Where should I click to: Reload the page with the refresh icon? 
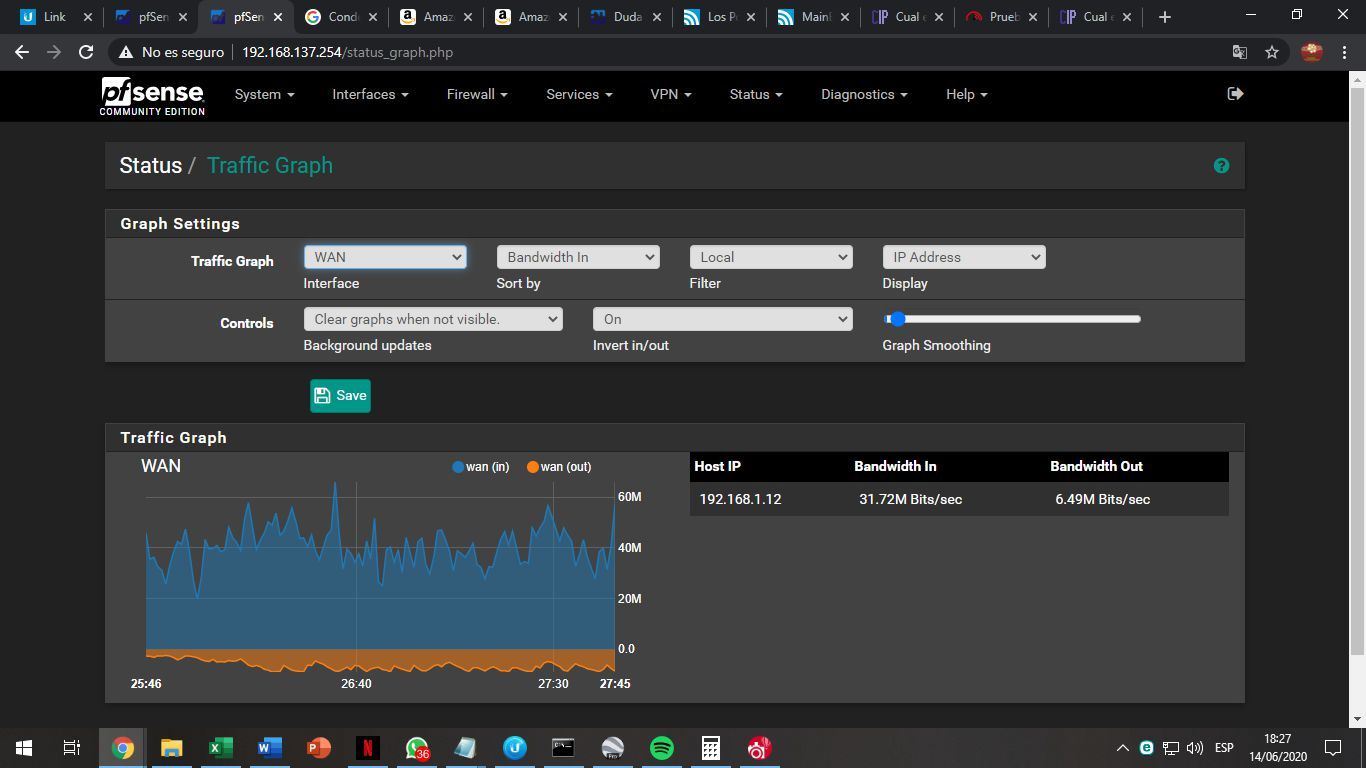pyautogui.click(x=86, y=52)
